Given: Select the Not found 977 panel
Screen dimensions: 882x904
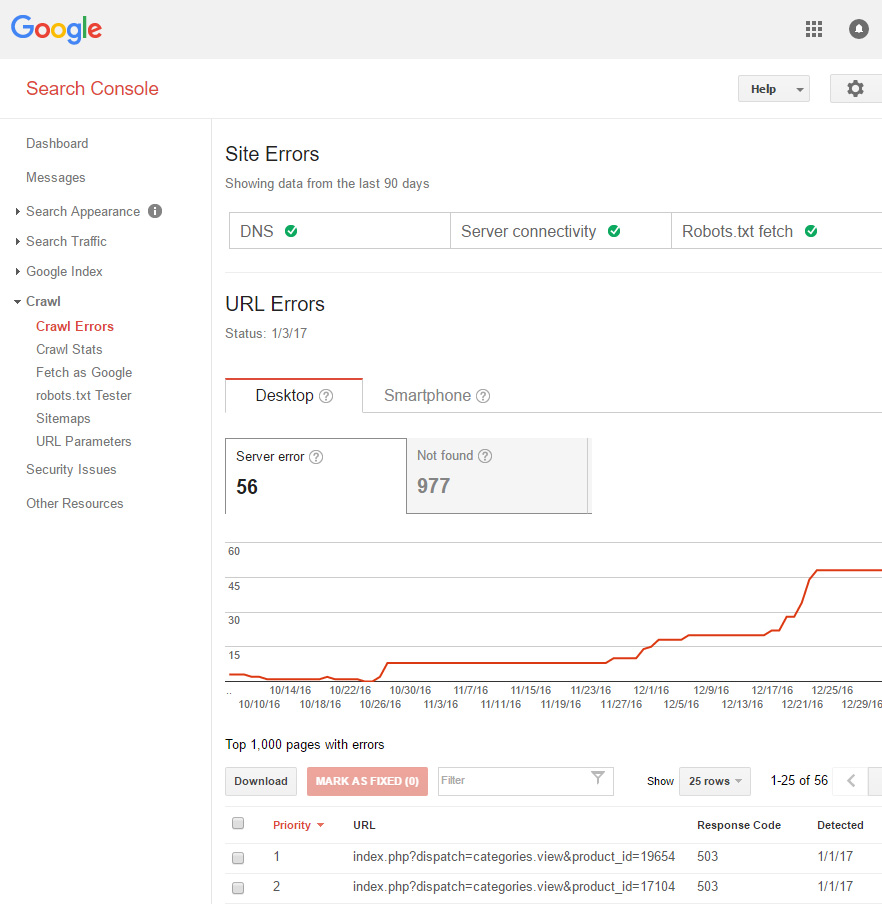Looking at the screenshot, I should pos(497,476).
